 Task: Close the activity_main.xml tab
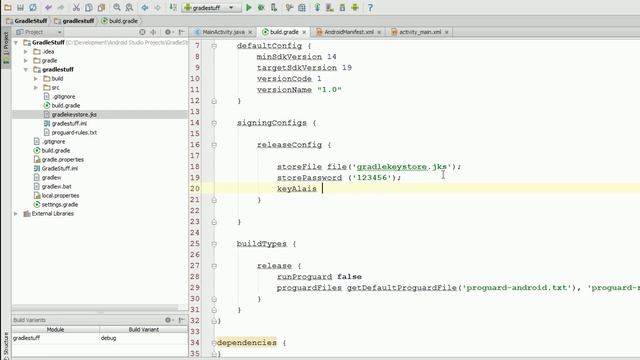coord(447,32)
